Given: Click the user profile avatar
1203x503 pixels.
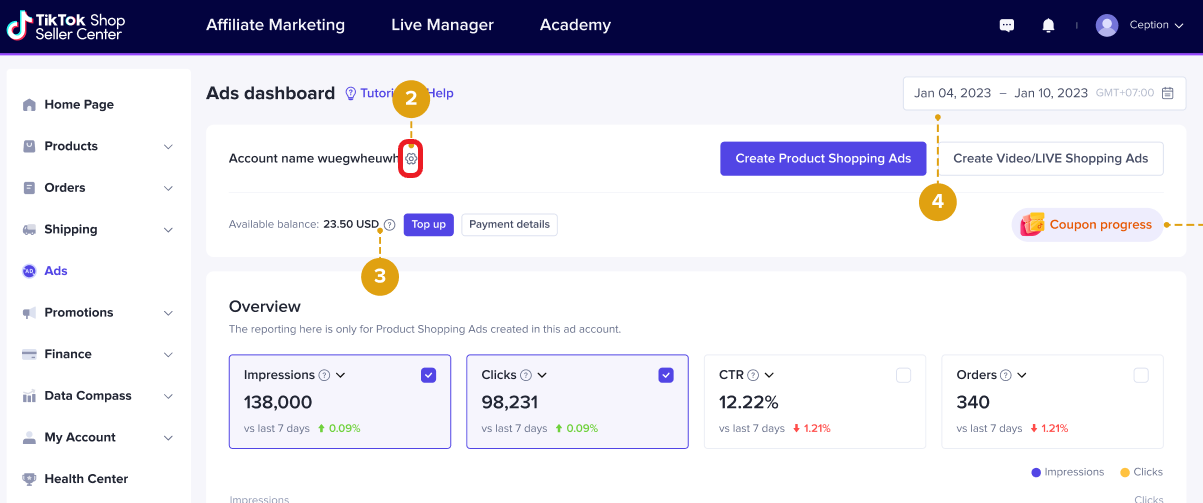Looking at the screenshot, I should point(1107,25).
